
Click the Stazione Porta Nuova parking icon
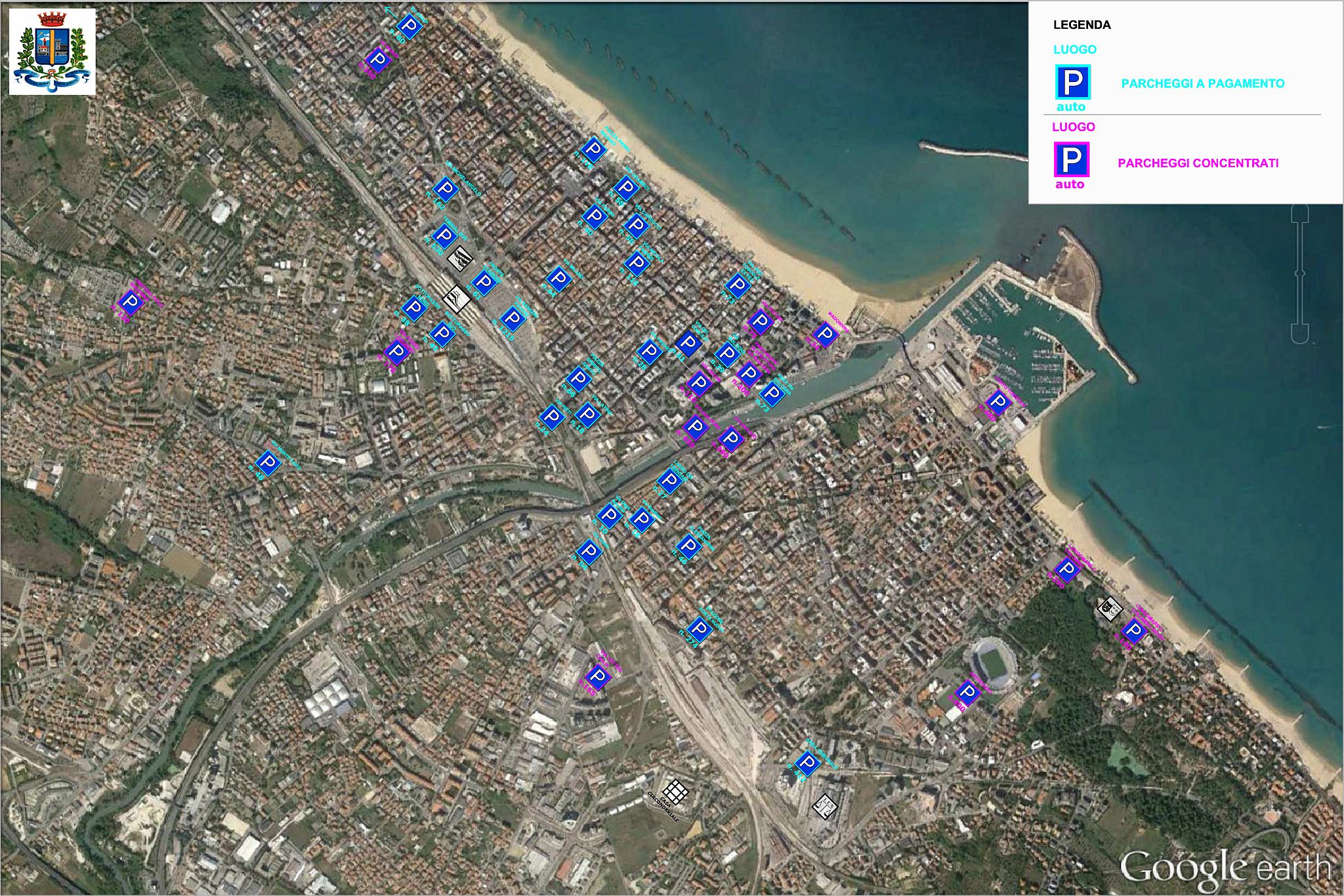point(700,629)
